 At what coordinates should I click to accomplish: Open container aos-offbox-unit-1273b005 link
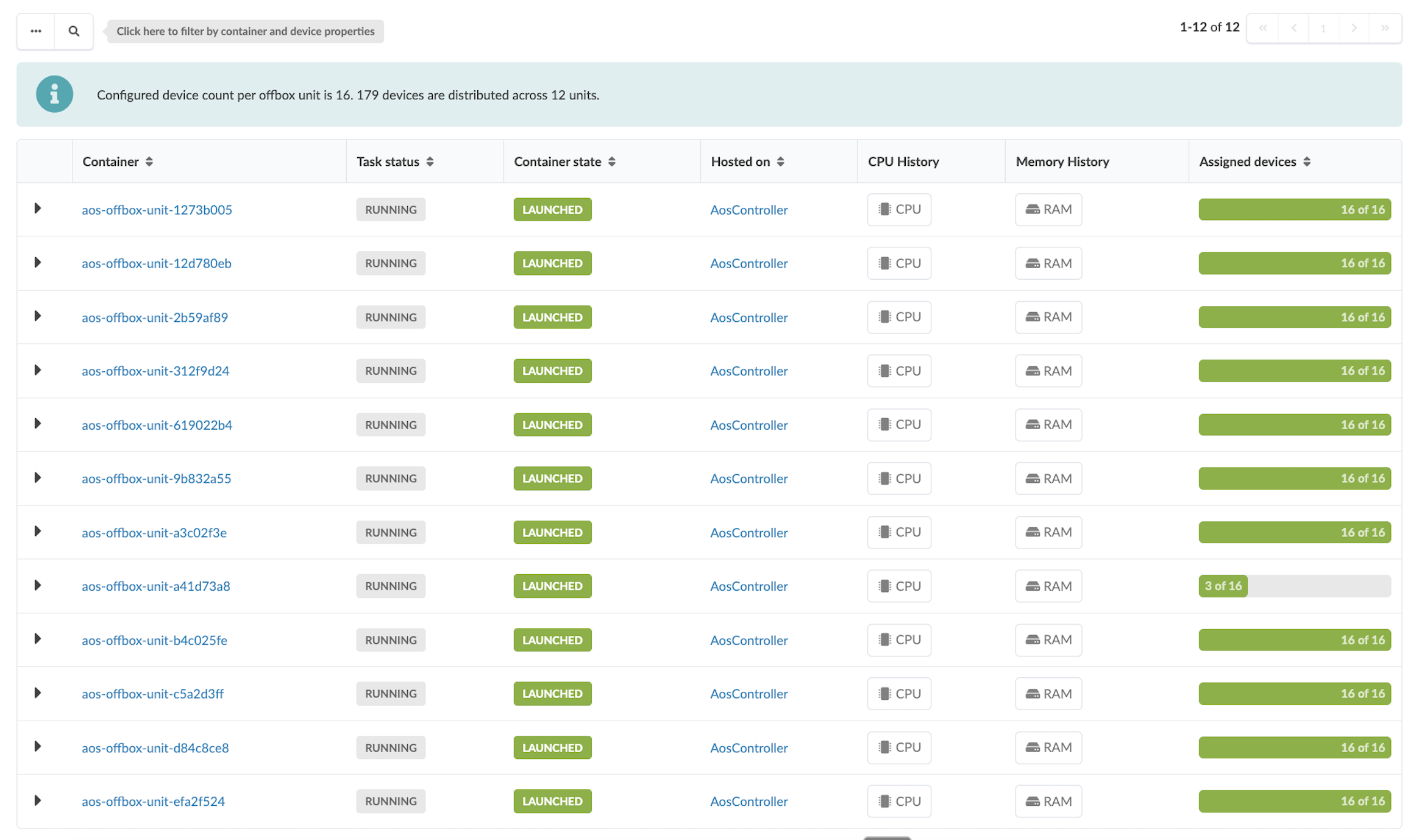pos(157,210)
